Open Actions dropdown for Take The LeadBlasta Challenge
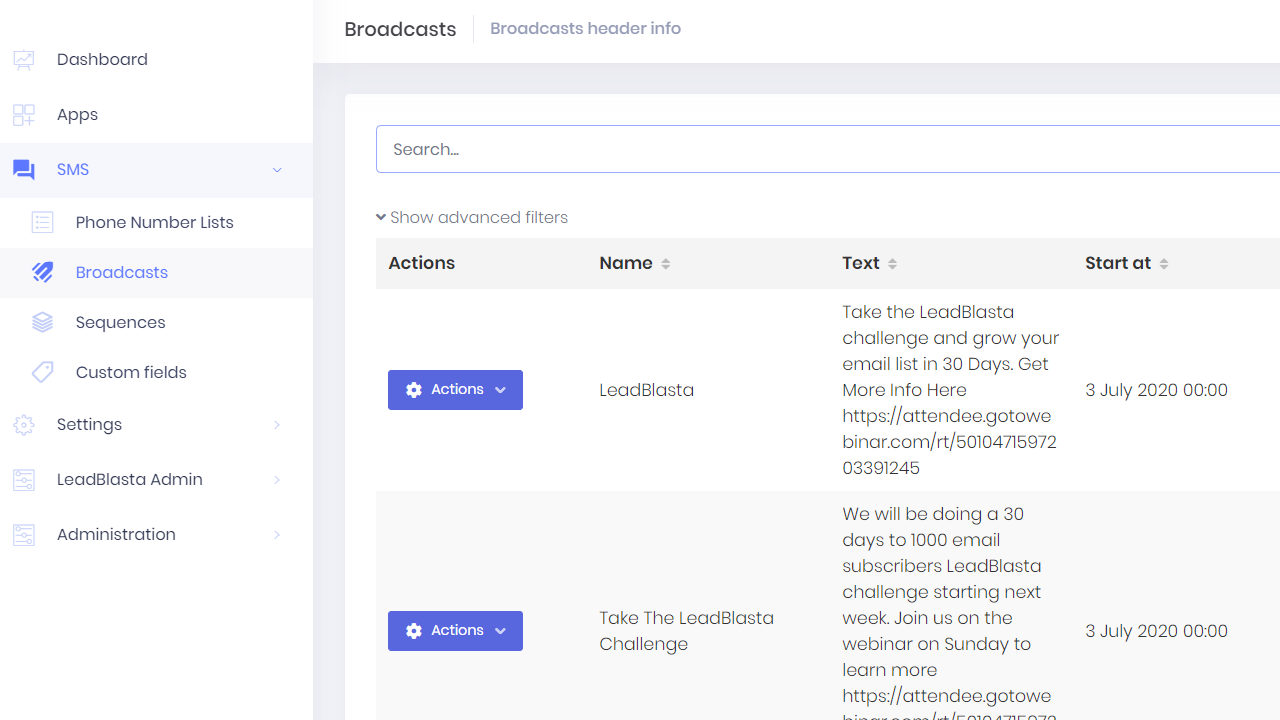Screen dimensions: 1280x720 click(x=455, y=631)
